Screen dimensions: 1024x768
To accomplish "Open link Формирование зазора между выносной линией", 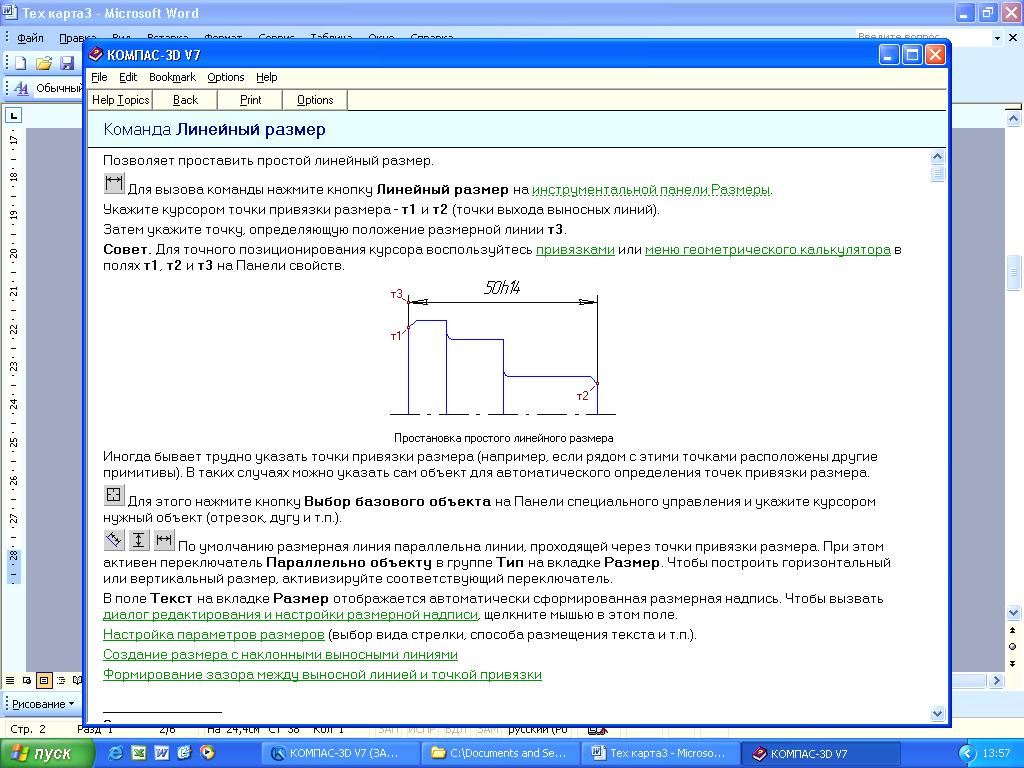I will [x=323, y=675].
